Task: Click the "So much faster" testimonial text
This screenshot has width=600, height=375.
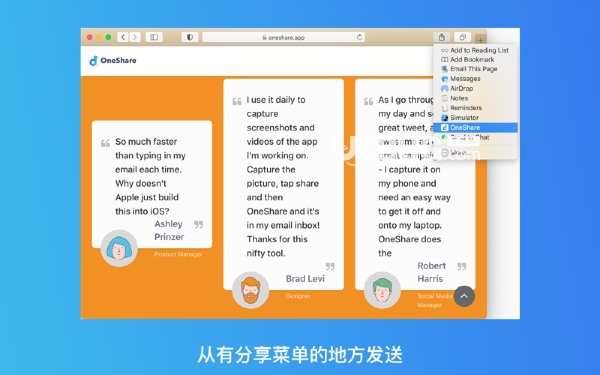Action: [x=150, y=176]
